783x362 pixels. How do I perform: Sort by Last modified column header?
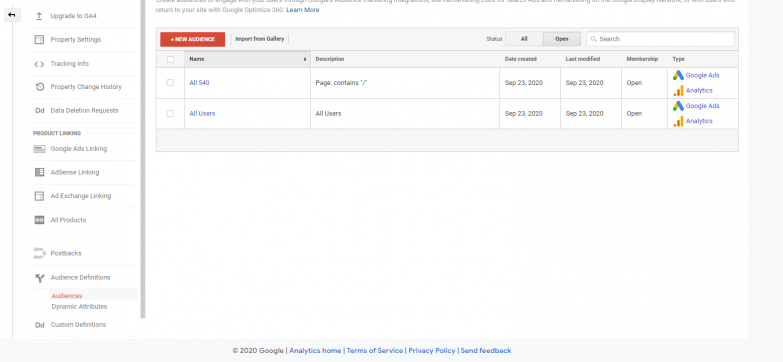pyautogui.click(x=583, y=59)
